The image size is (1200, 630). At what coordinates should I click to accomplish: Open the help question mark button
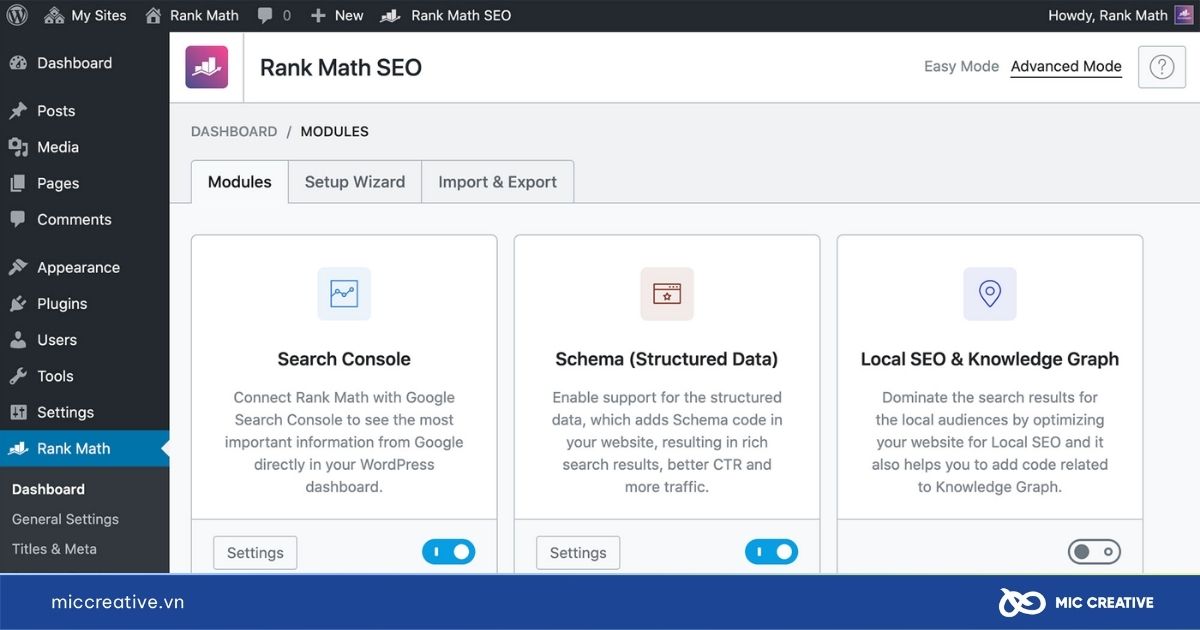click(x=1162, y=67)
